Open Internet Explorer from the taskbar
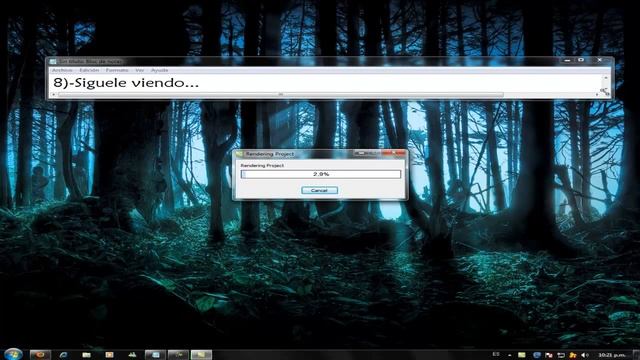 (x=63, y=355)
